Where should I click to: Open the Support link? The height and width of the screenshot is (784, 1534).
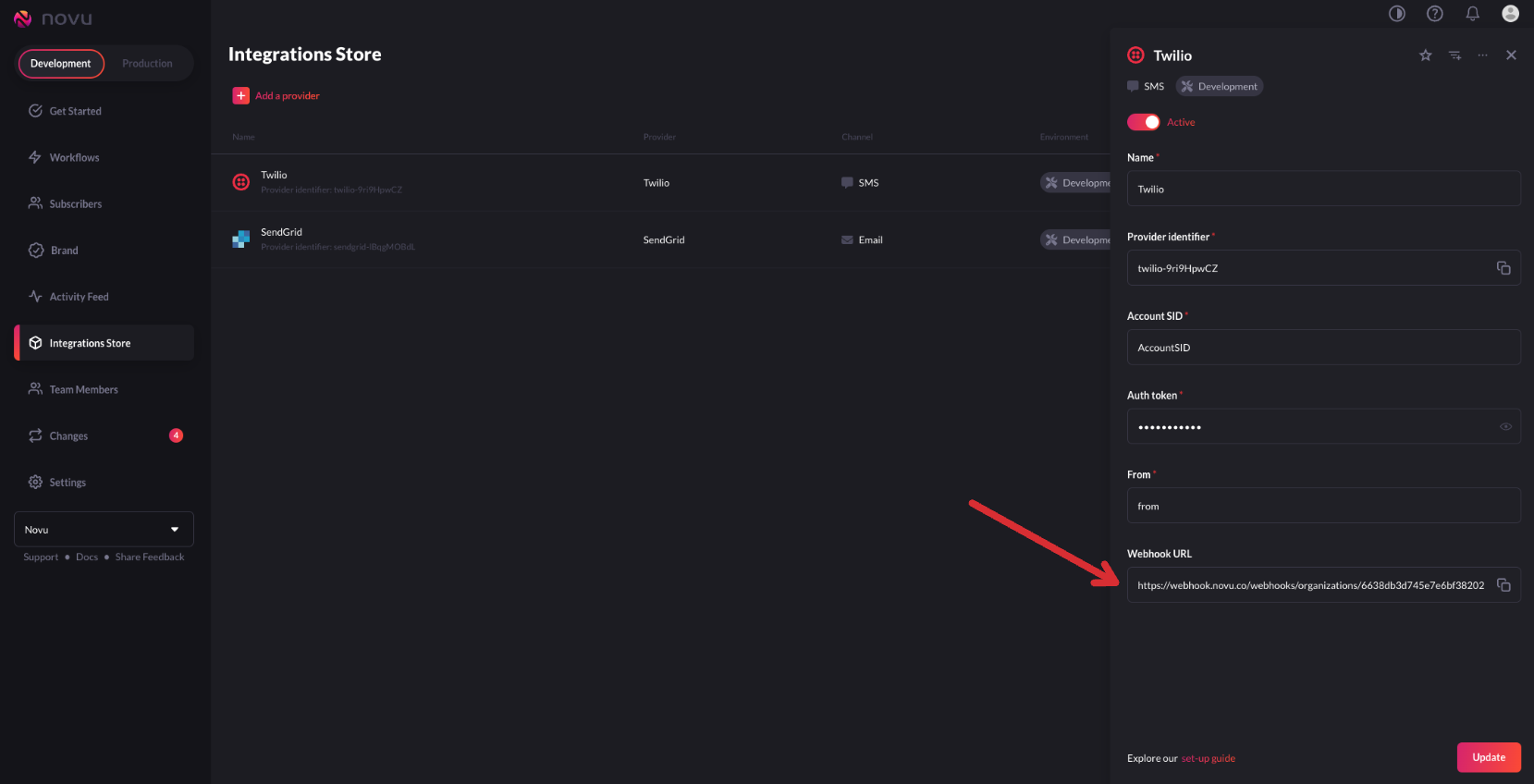41,557
